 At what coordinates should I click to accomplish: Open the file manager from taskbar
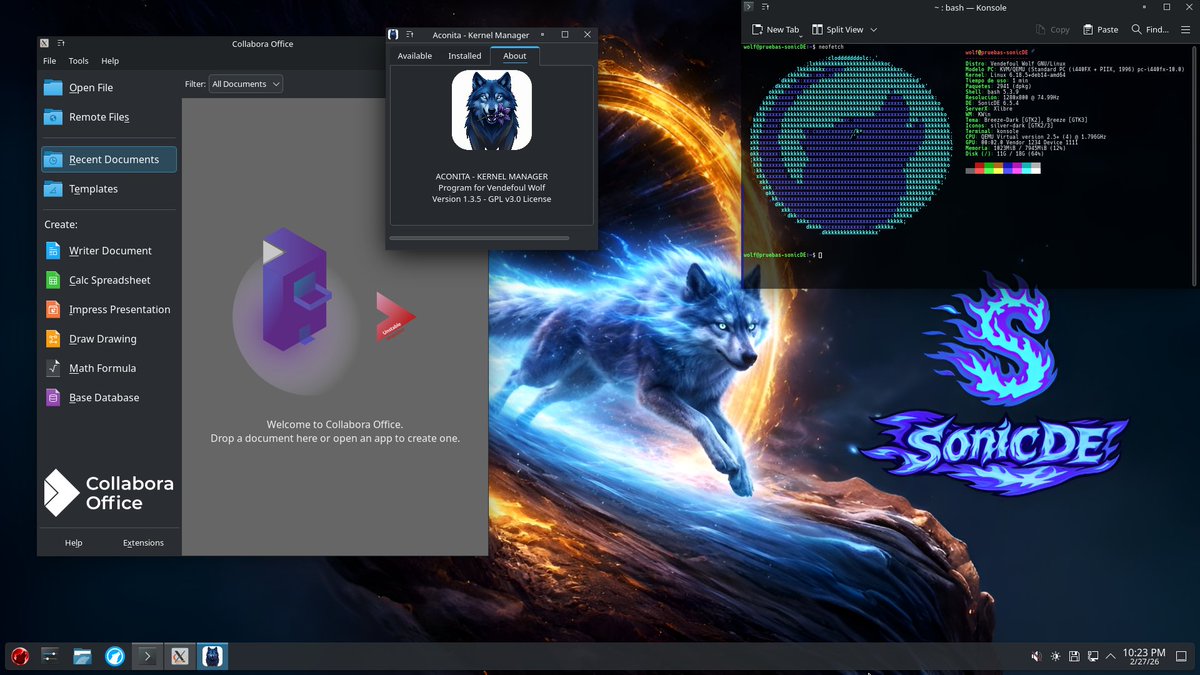point(82,656)
